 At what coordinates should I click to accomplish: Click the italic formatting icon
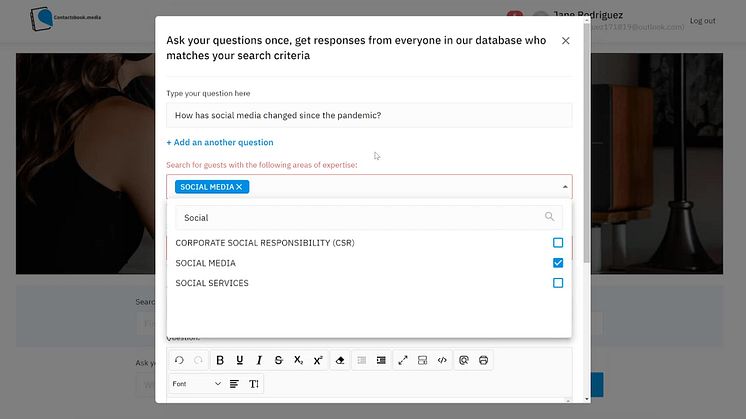(259, 360)
